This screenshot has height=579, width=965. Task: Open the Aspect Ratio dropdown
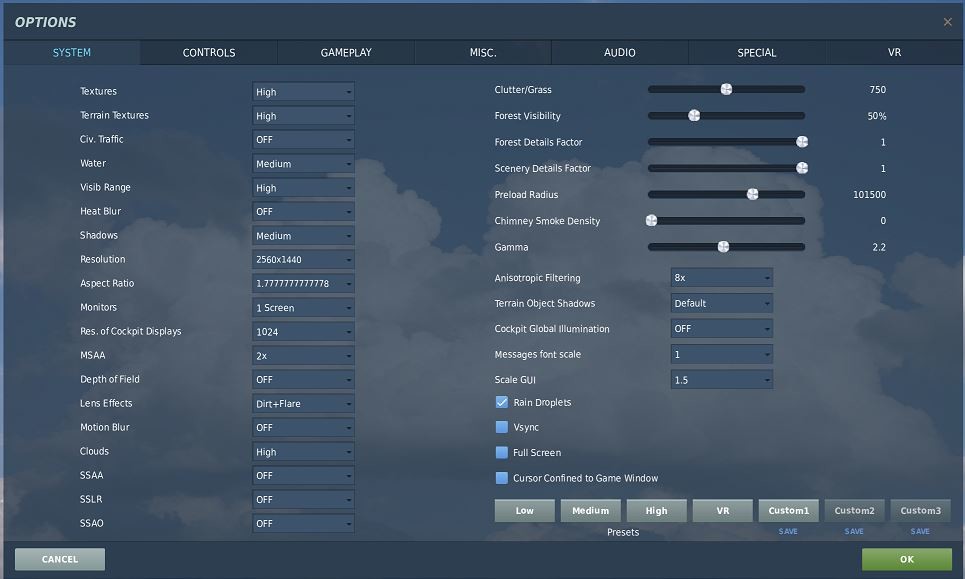[x=303, y=284]
